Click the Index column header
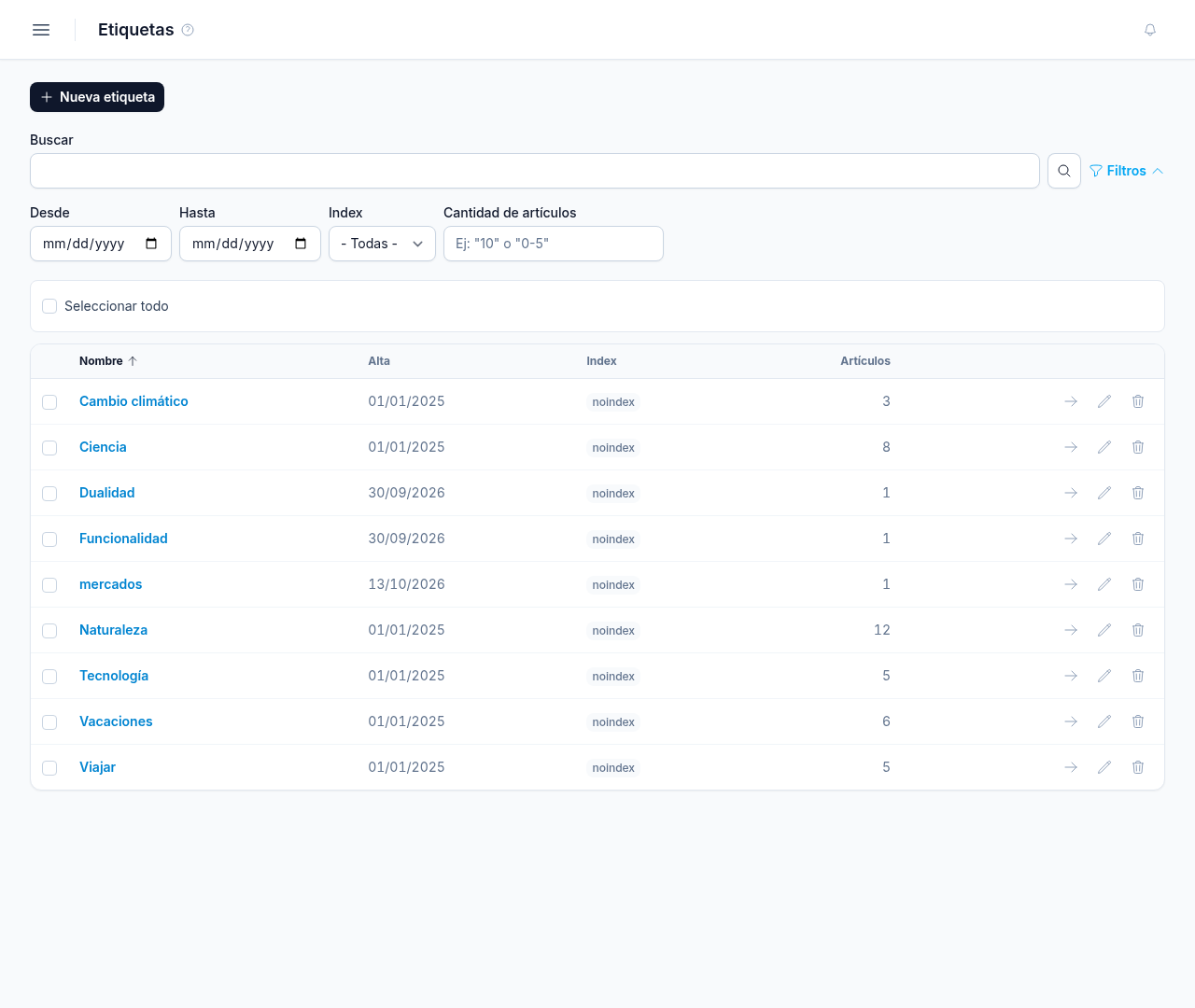 [601, 361]
